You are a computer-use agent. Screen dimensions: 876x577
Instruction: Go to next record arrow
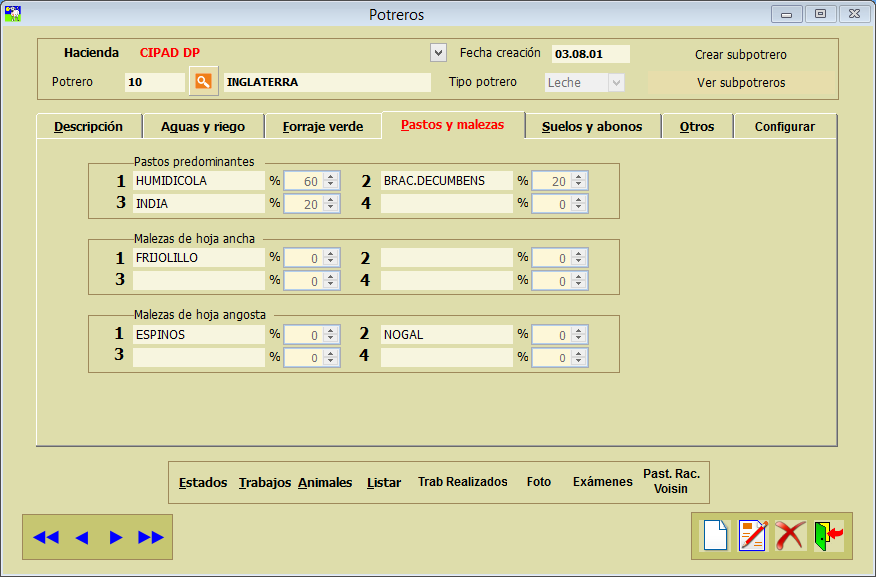(x=116, y=537)
